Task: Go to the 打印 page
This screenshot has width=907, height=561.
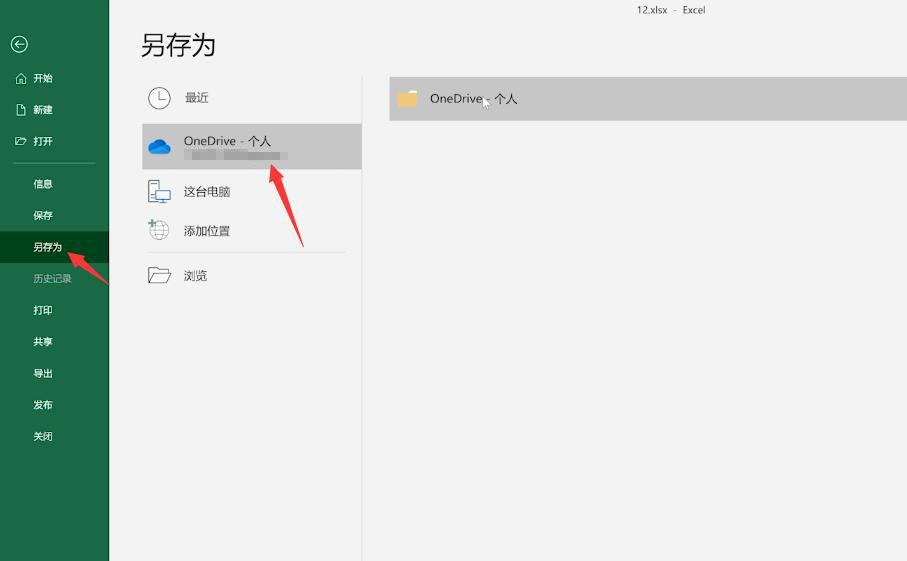Action: coord(43,310)
